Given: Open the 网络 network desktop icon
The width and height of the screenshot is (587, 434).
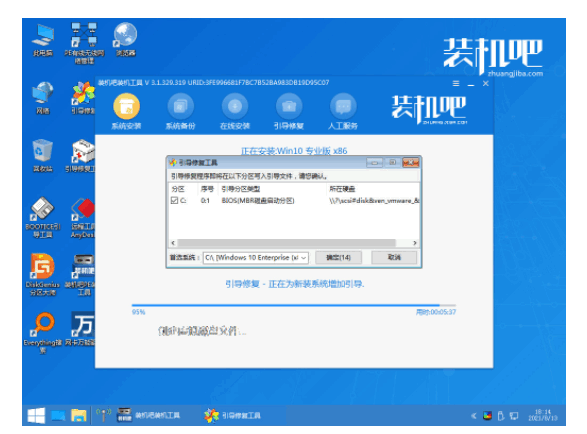Looking at the screenshot, I should [x=43, y=98].
